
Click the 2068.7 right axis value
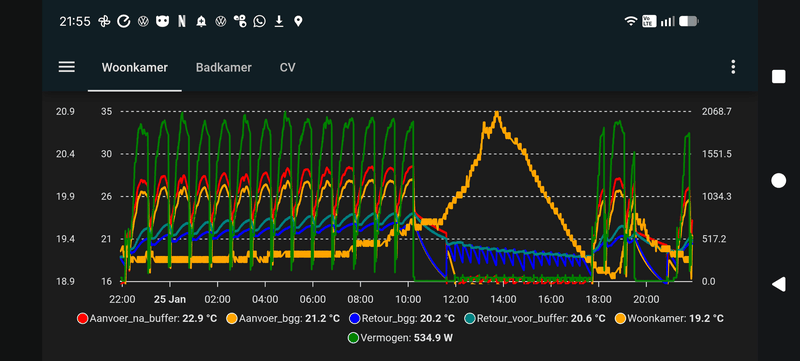click(x=717, y=112)
